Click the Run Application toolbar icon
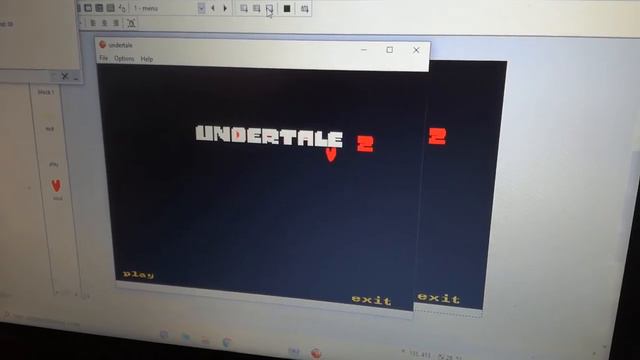Viewport: 640px width, 360px height. pyautogui.click(x=256, y=8)
